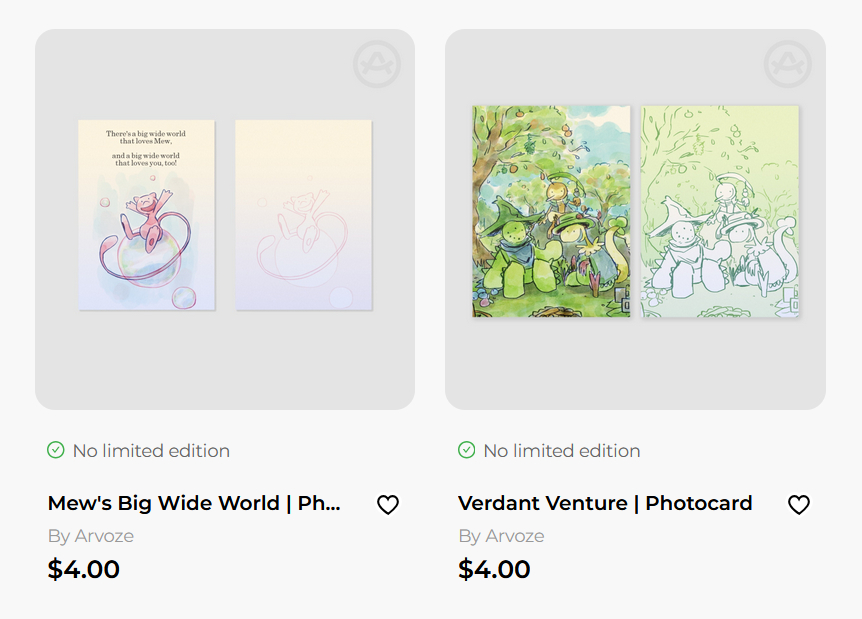Viewport: 862px width, 619px height.
Task: Click the $4.00 price of Mew's photocard
Action: [84, 570]
